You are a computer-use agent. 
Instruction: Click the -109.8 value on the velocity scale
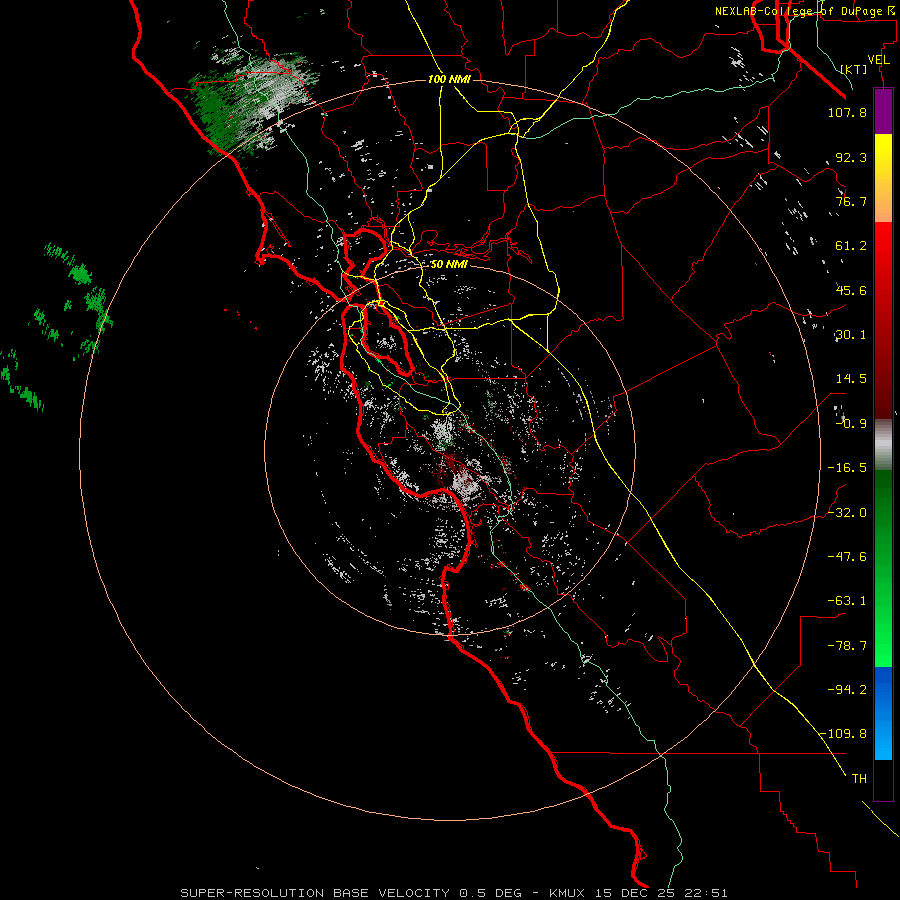(843, 734)
